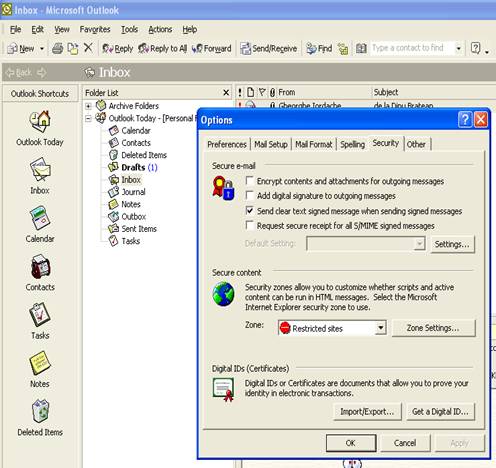Click Reply to All in toolbar
This screenshot has height=468, width=496.
tap(162, 49)
